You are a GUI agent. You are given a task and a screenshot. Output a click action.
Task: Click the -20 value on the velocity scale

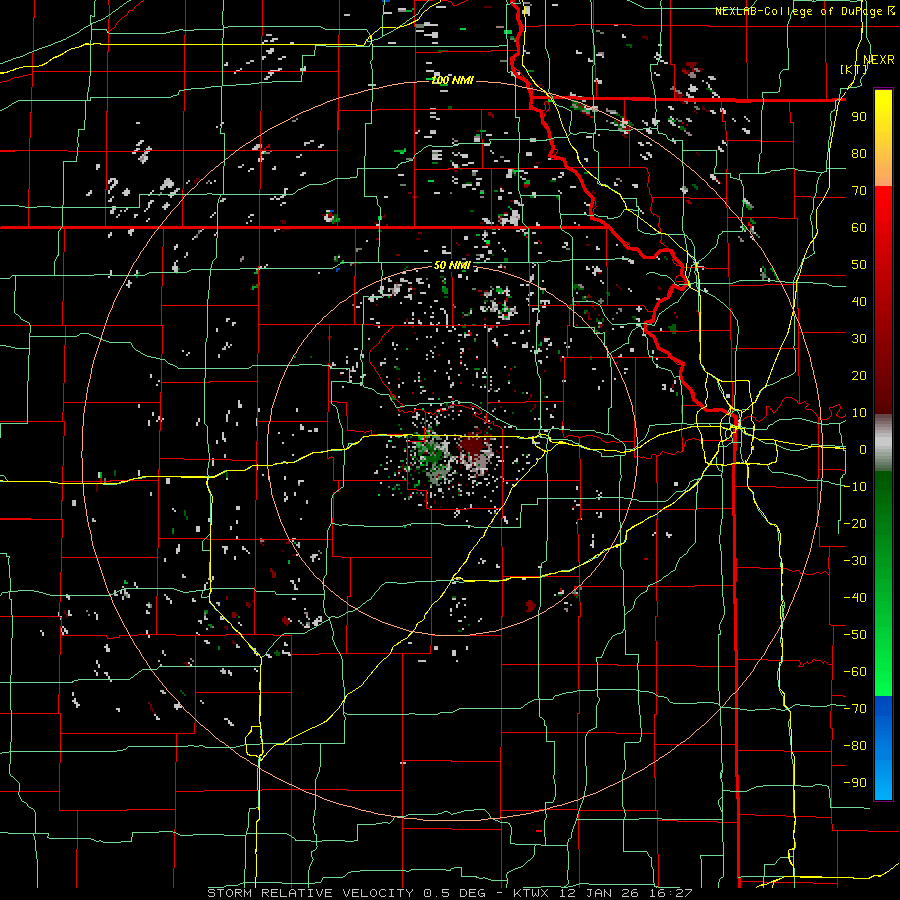(855, 524)
